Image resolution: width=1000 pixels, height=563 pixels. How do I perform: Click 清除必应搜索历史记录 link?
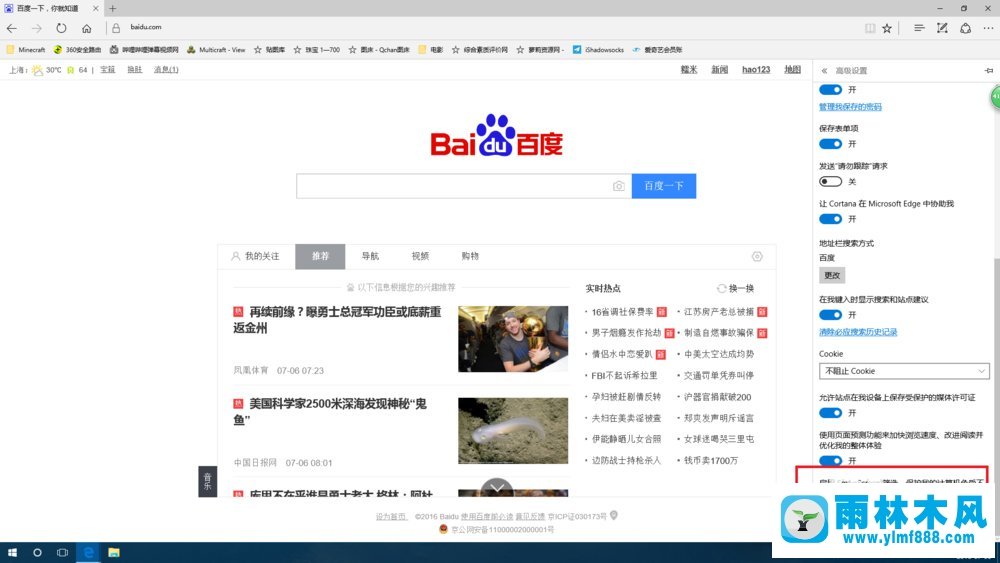point(858,332)
